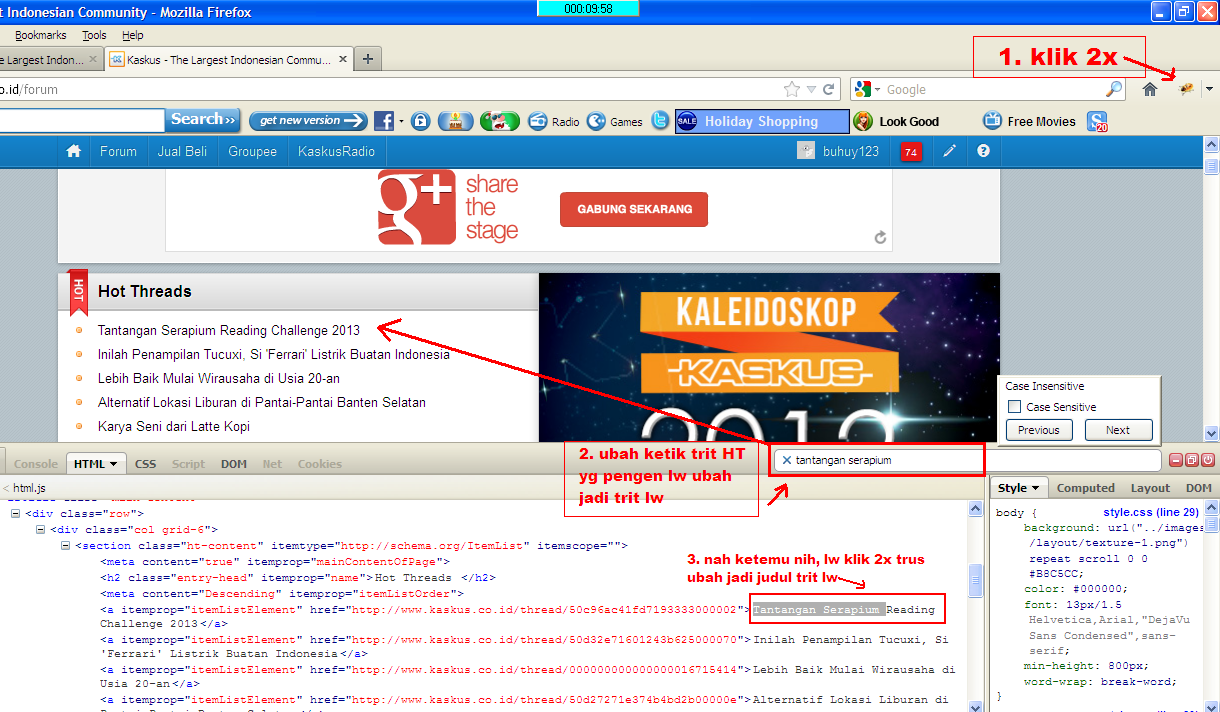Image resolution: width=1220 pixels, height=712 pixels.
Task: Click the toolbar Search button
Action: tap(203, 120)
